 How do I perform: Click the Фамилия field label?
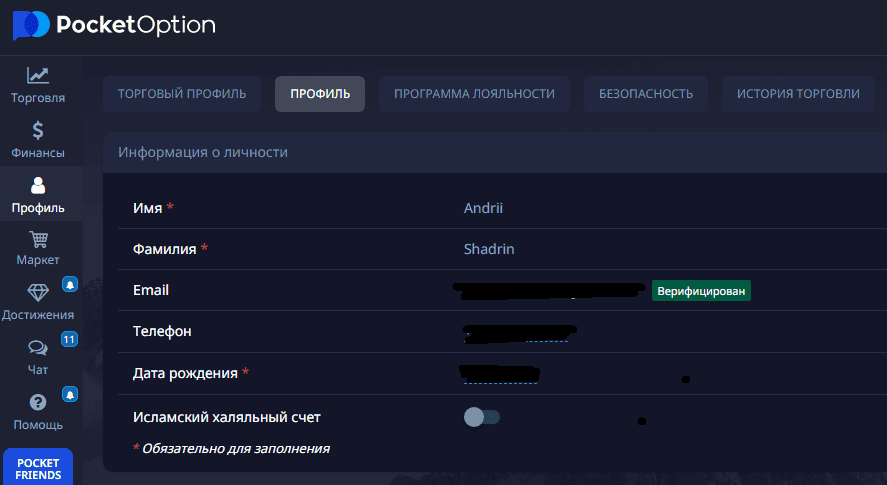[165, 249]
